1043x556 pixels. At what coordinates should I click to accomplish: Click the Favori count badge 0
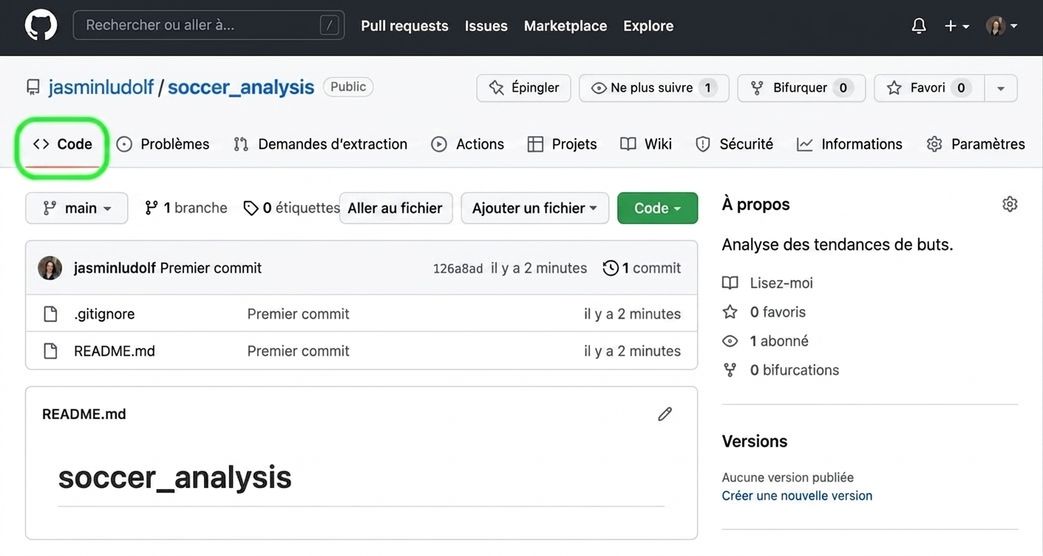tap(961, 88)
